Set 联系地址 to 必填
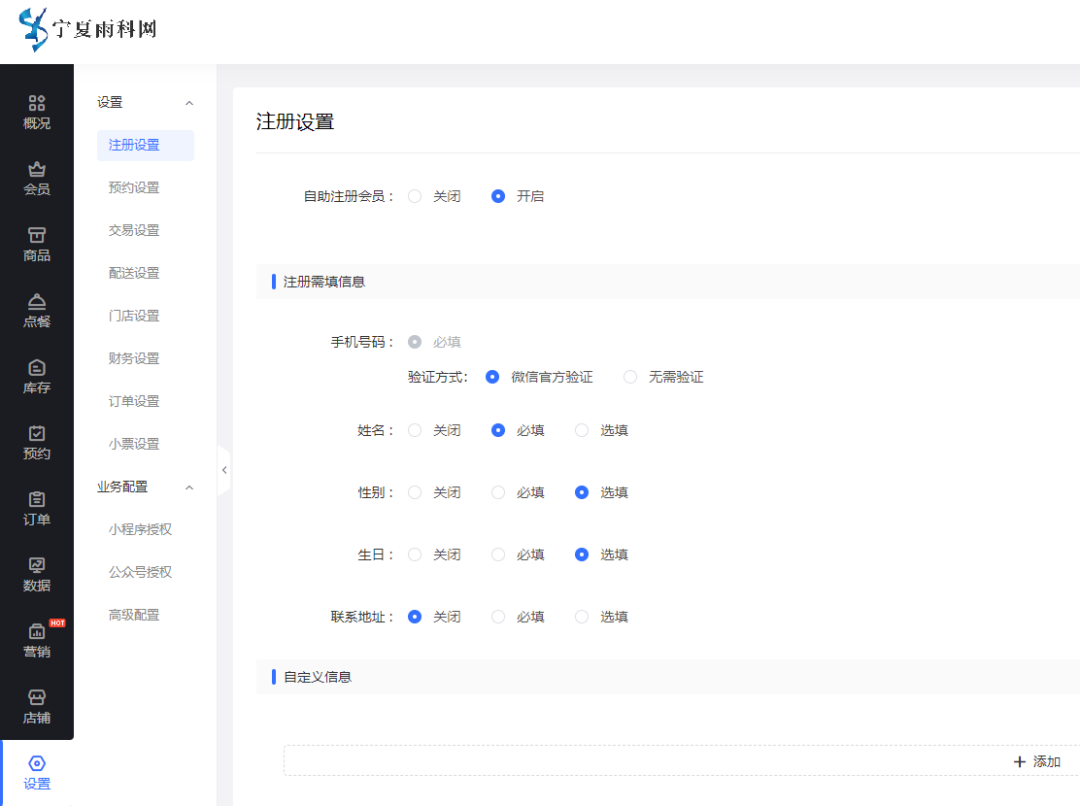 tap(498, 617)
